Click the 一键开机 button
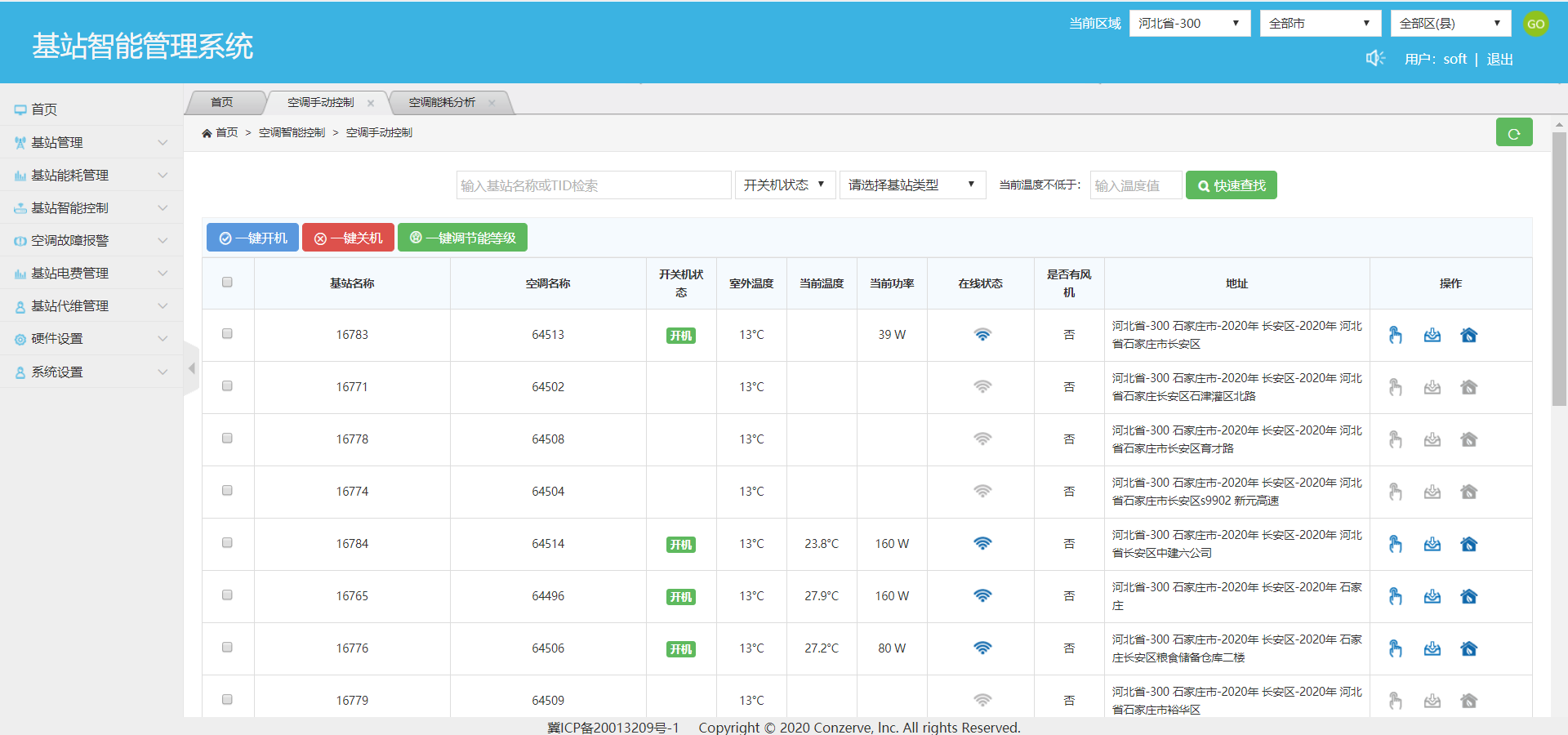 [x=253, y=238]
